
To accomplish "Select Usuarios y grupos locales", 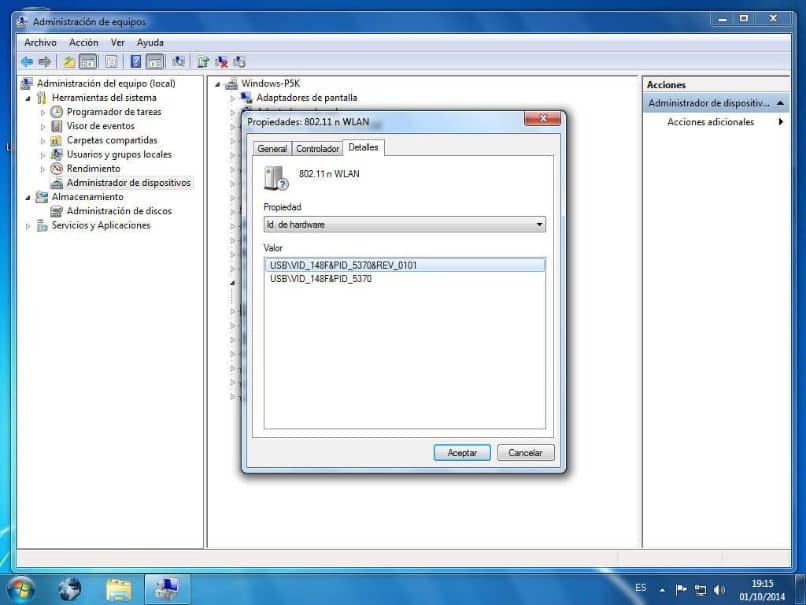I will (119, 154).
